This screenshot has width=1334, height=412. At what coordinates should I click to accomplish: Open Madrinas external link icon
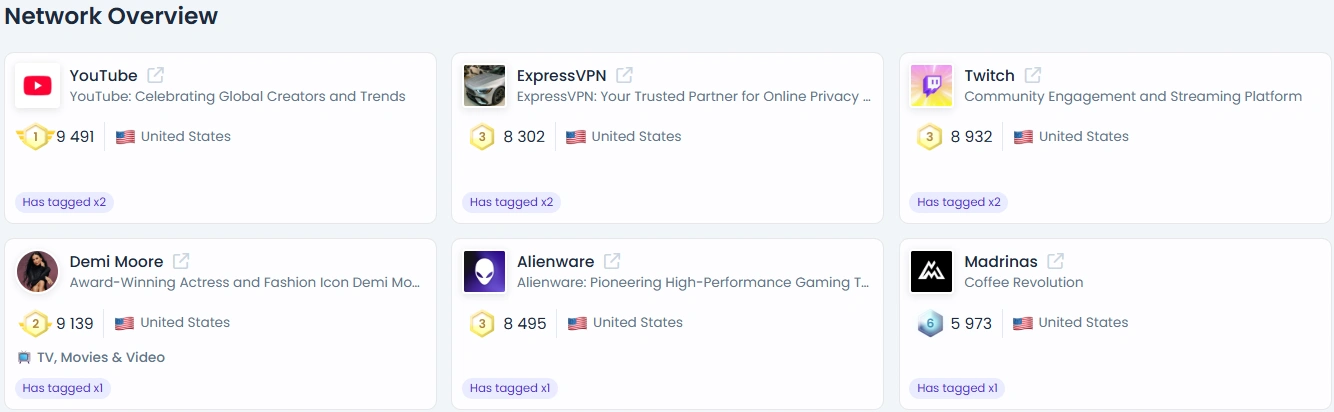1055,261
